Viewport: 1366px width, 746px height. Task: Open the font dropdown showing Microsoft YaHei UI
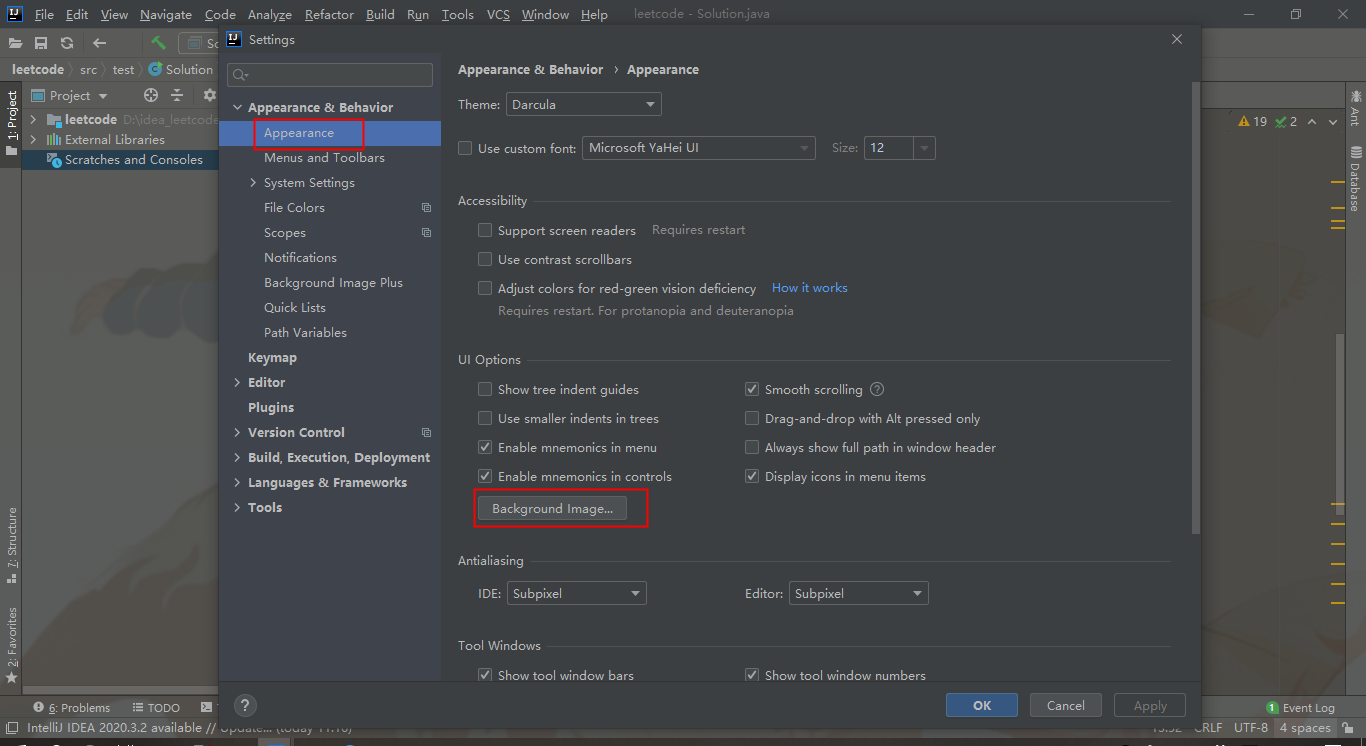coord(699,148)
